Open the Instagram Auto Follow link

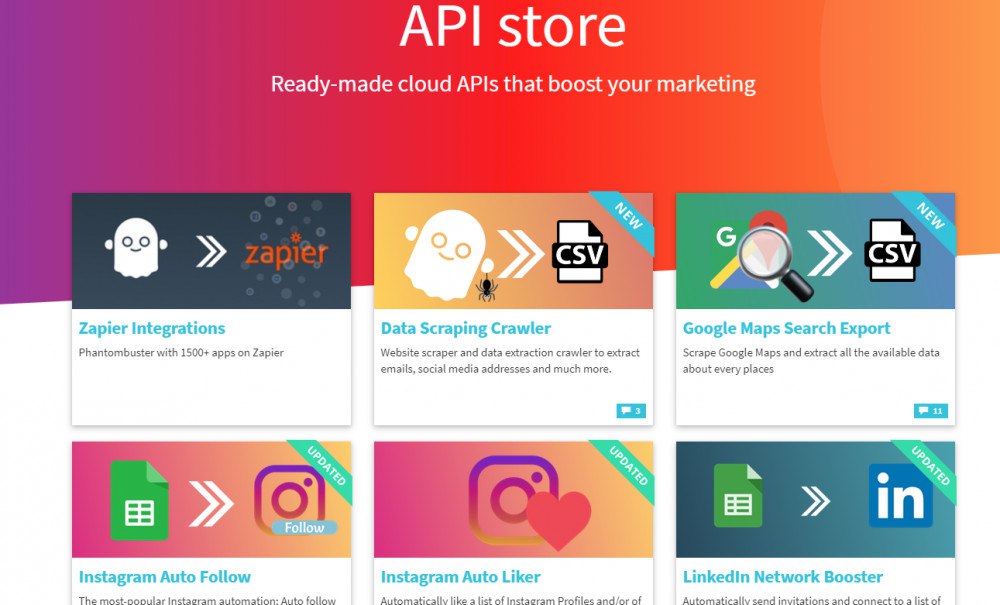165,577
